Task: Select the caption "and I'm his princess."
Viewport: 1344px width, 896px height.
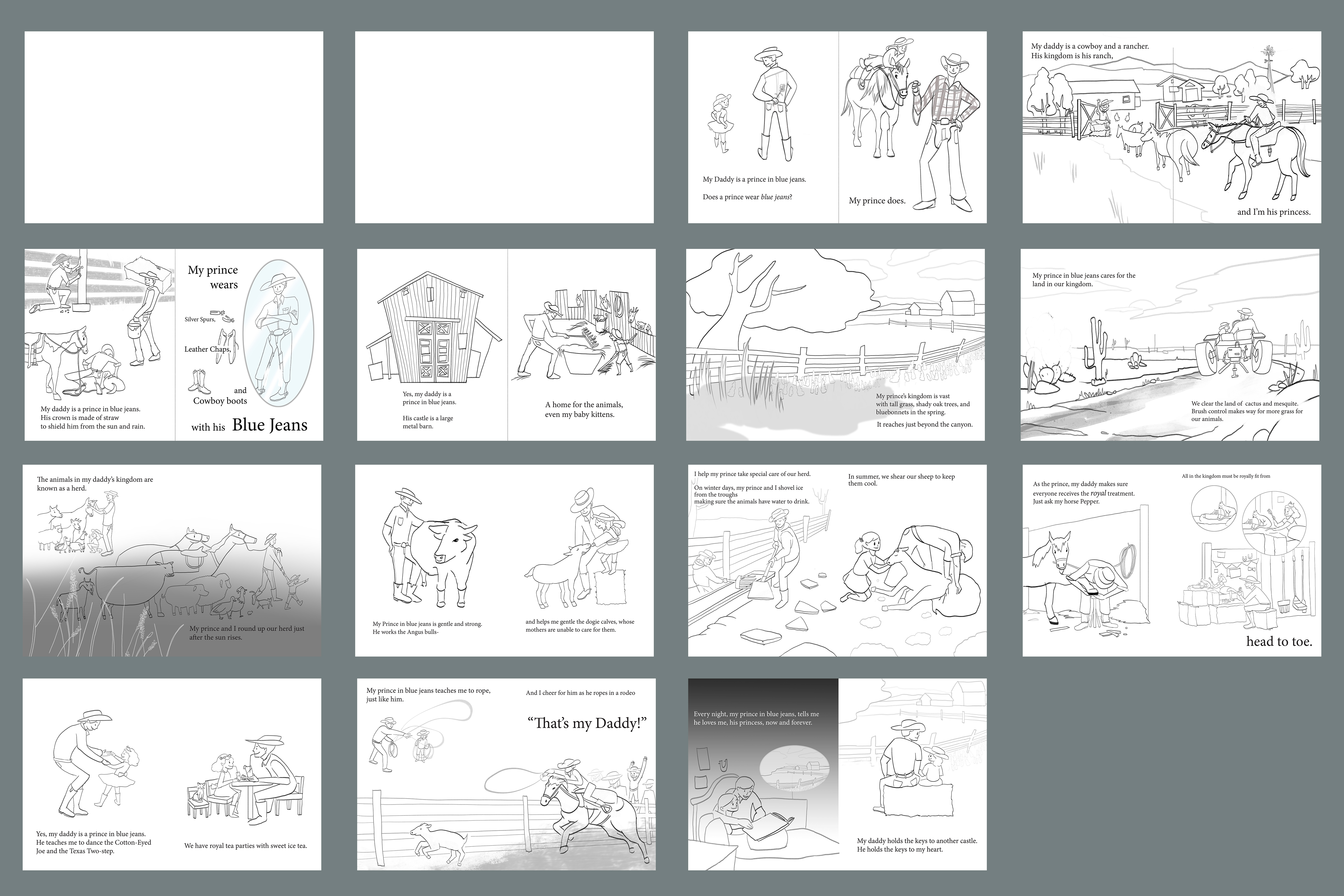Action: [x=1274, y=212]
